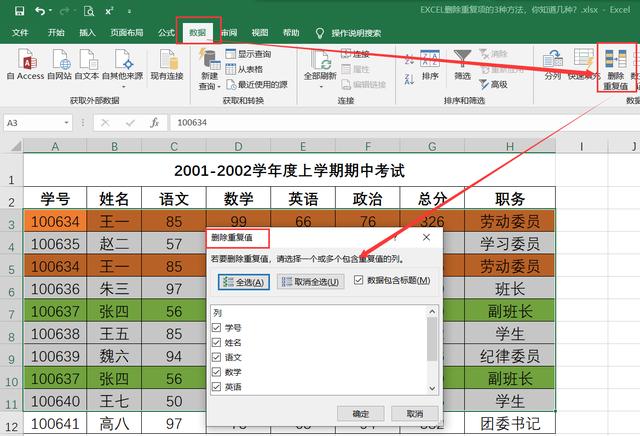Expand the Name Box dropdown arrow
640x436 pixels.
66,123
